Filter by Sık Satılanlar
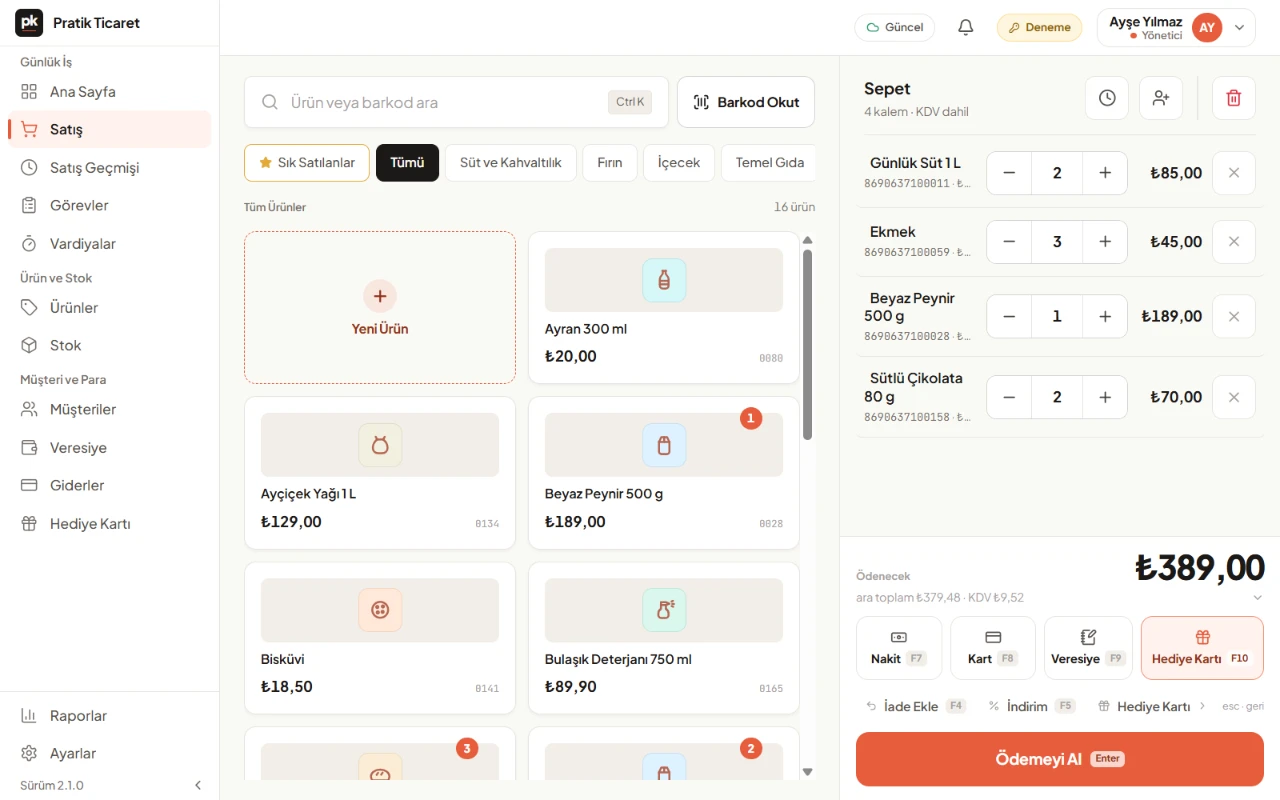 pyautogui.click(x=307, y=163)
